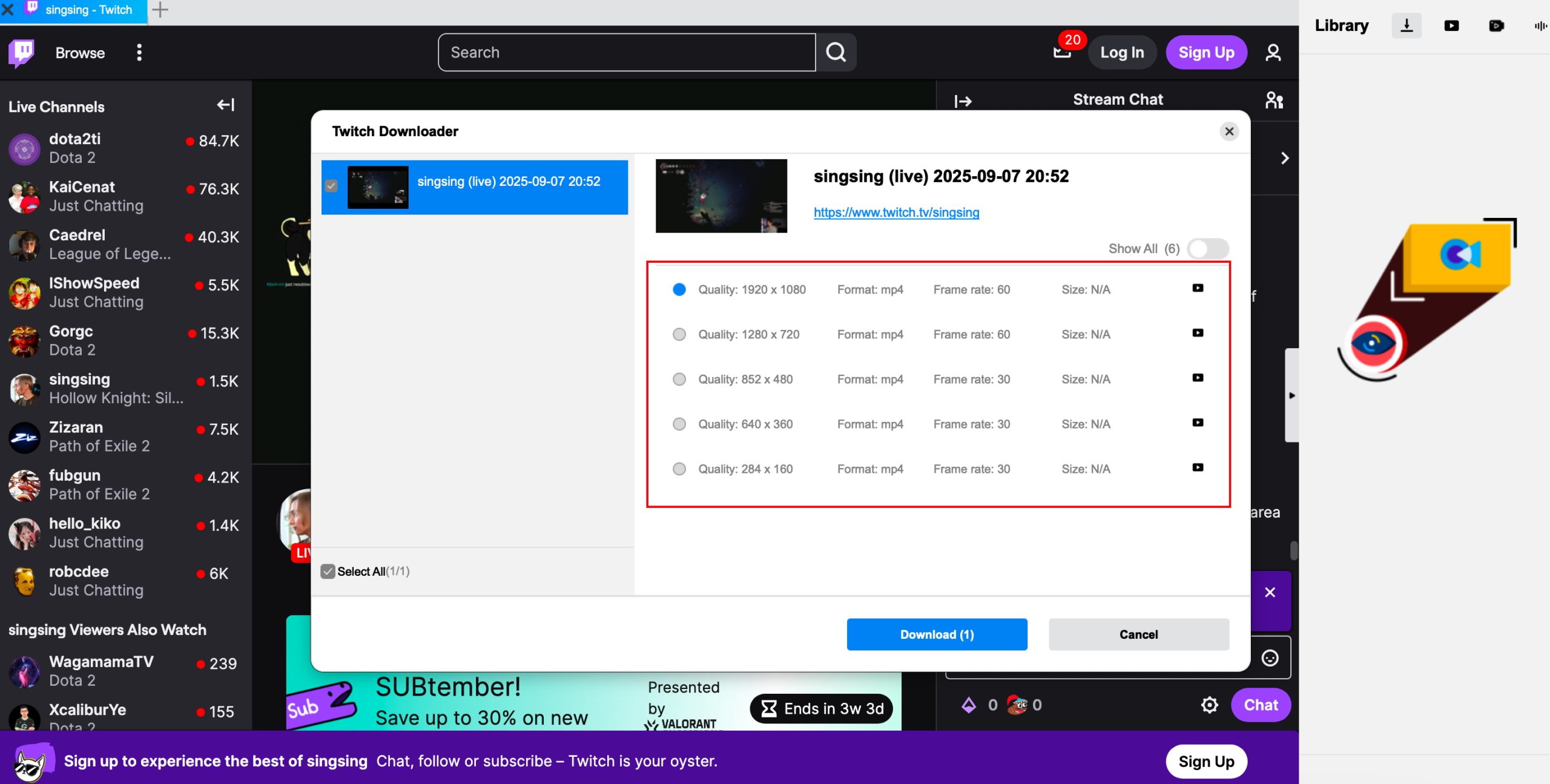Click the search magnifier button
1550x784 pixels.
(836, 53)
